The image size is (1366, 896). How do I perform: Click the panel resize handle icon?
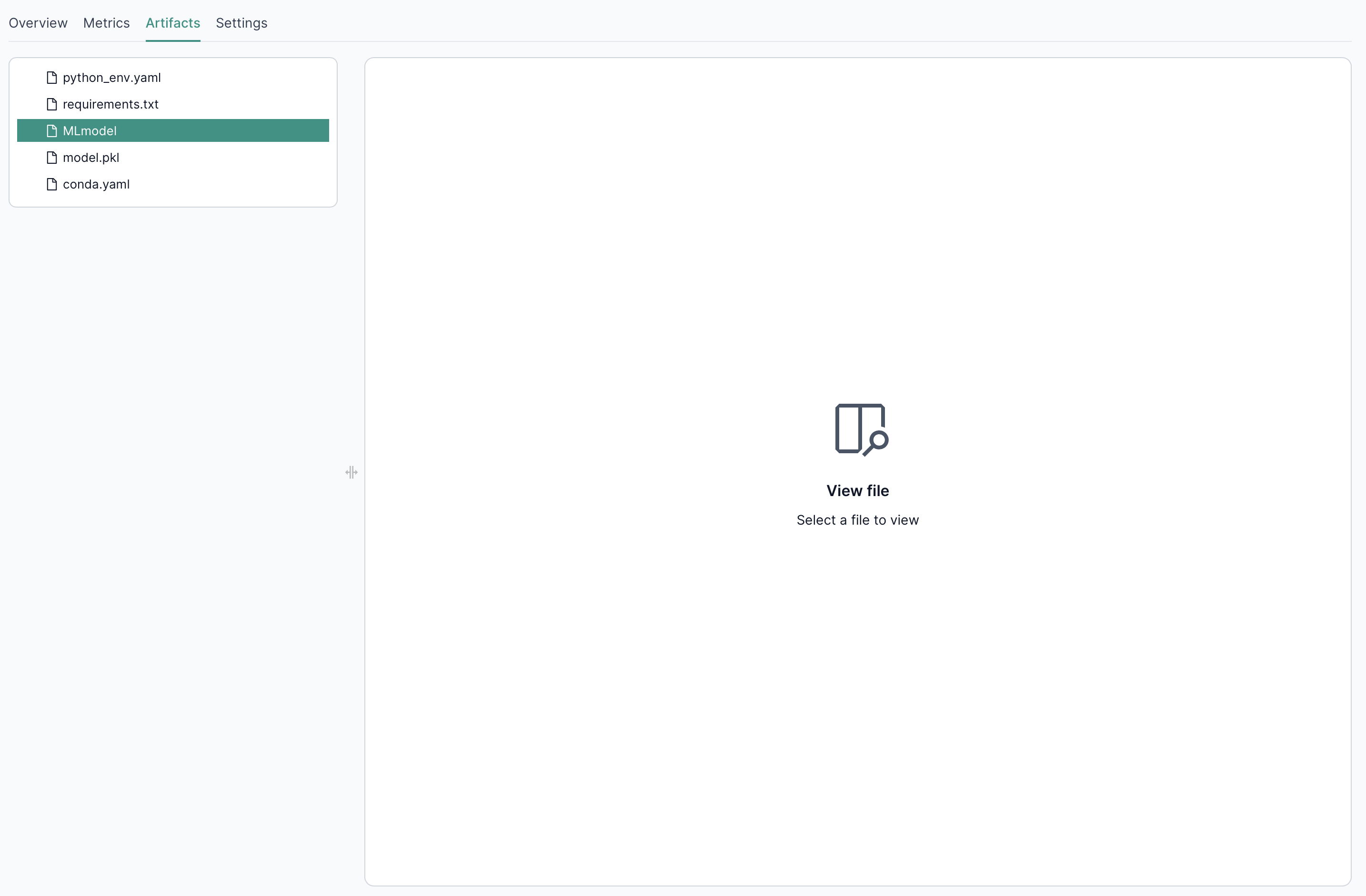click(351, 472)
